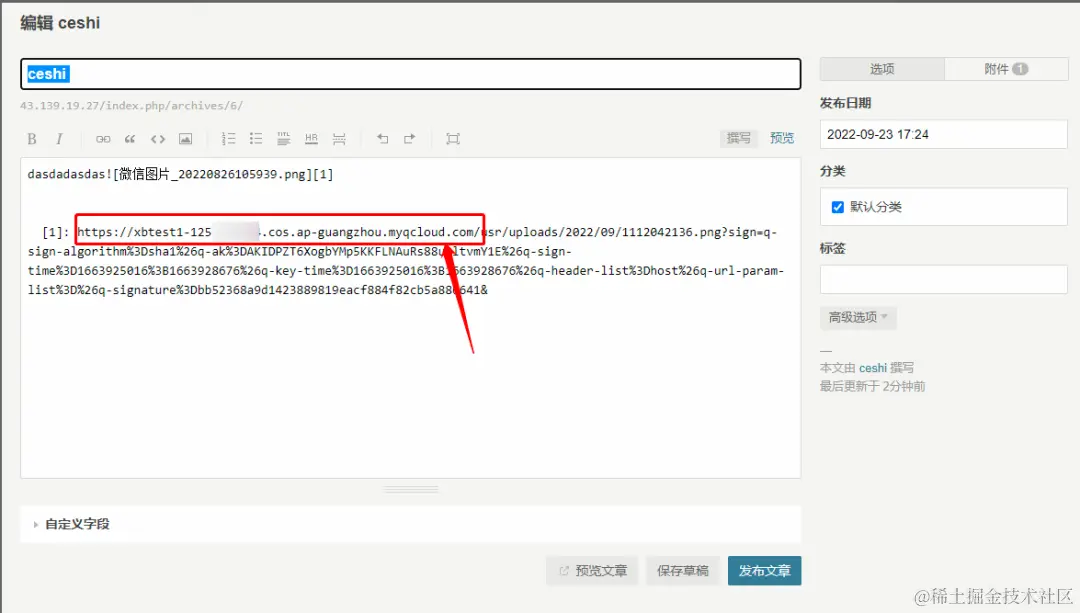1080x613 pixels.
Task: Insert the read-more page break
Action: pos(339,139)
